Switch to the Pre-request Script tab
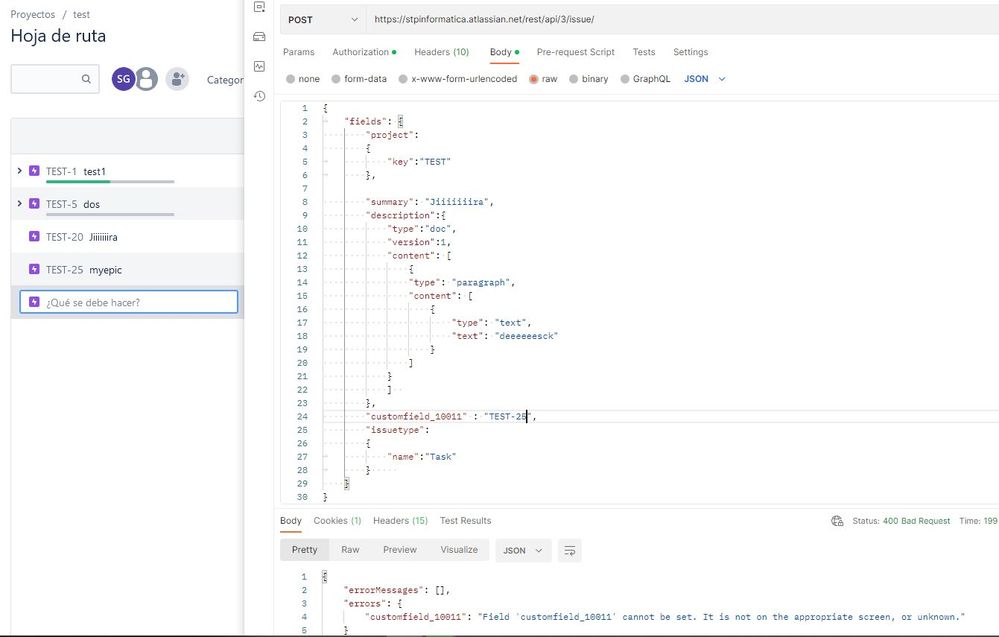 tap(575, 52)
